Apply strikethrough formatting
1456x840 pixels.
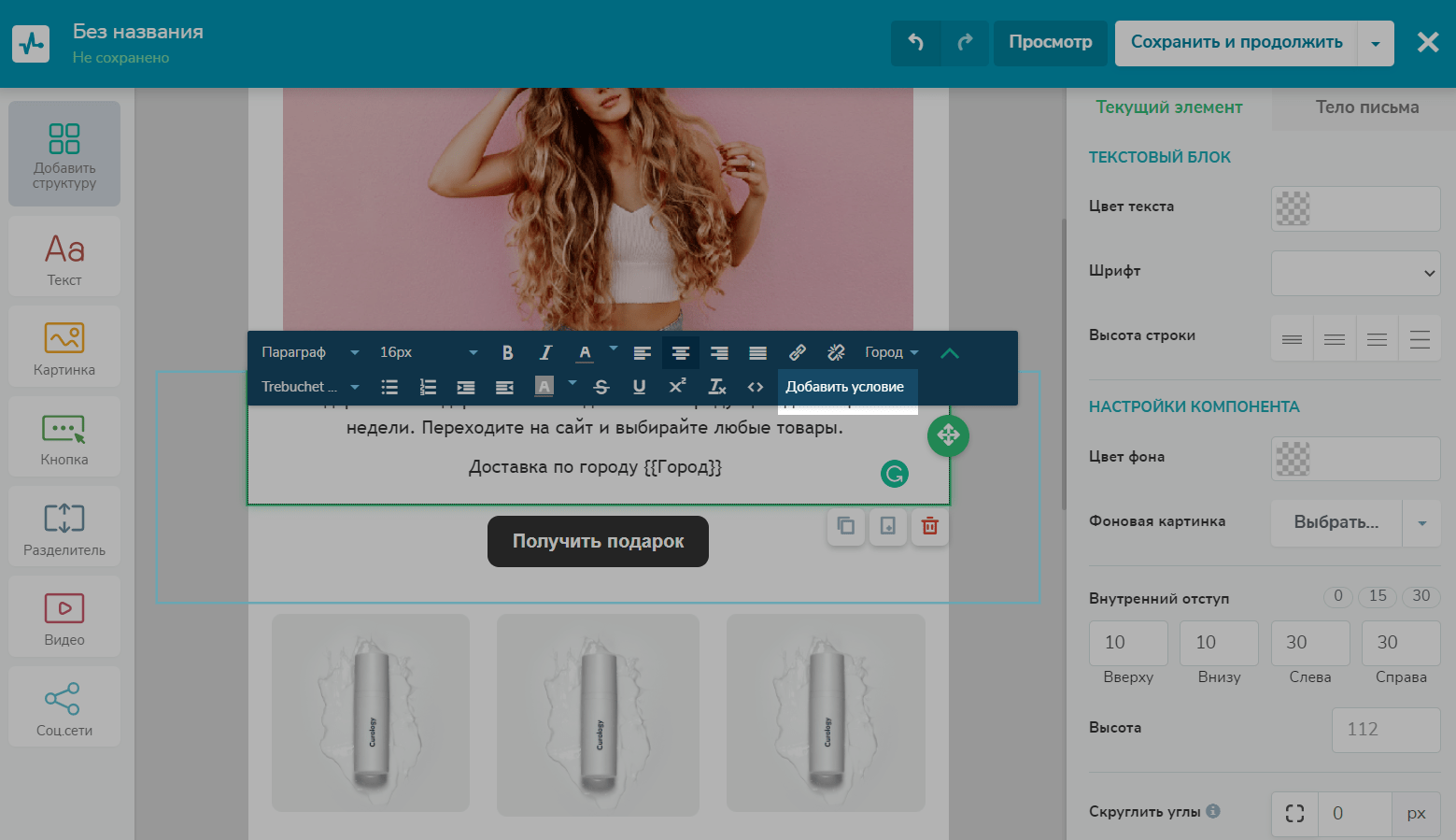pos(601,387)
